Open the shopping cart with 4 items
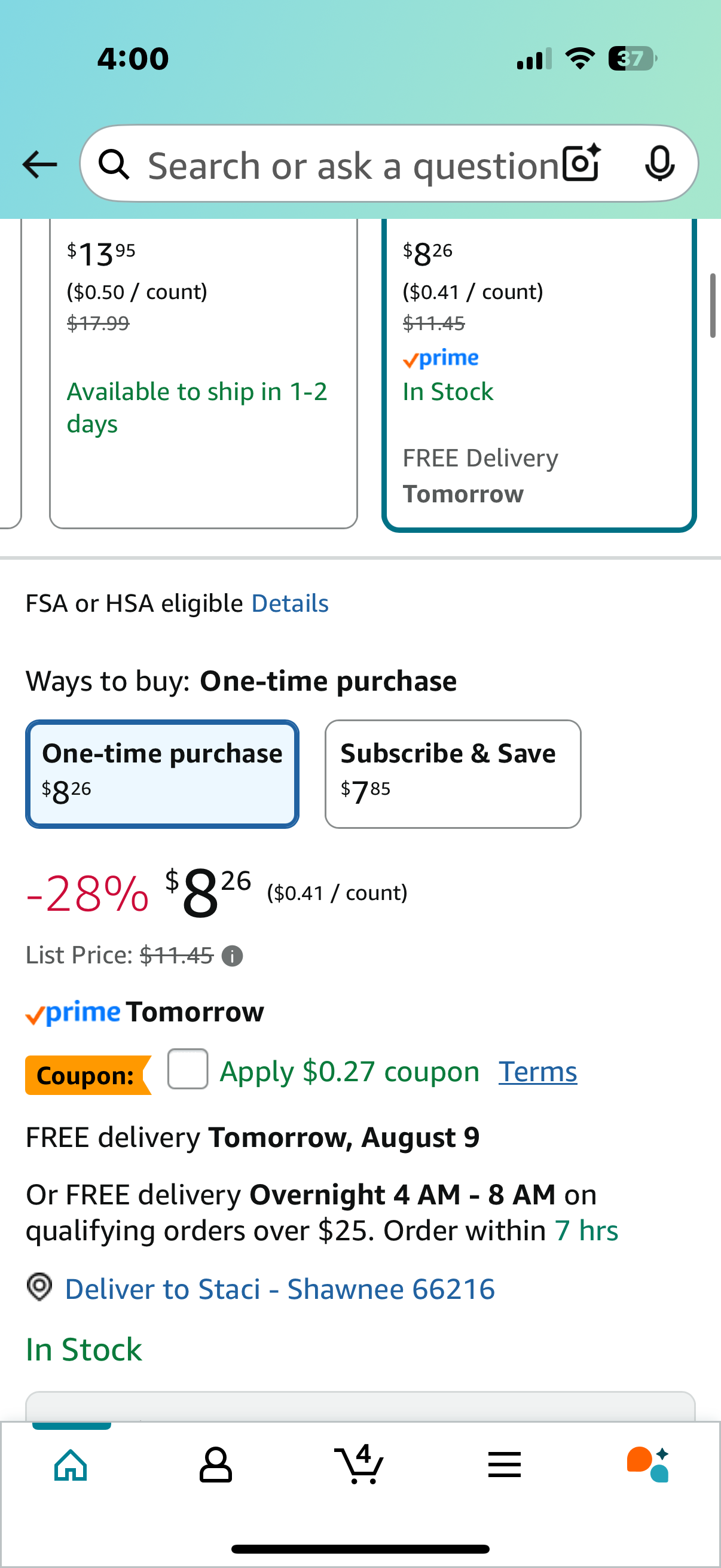The height and width of the screenshot is (1568, 721). (359, 1464)
